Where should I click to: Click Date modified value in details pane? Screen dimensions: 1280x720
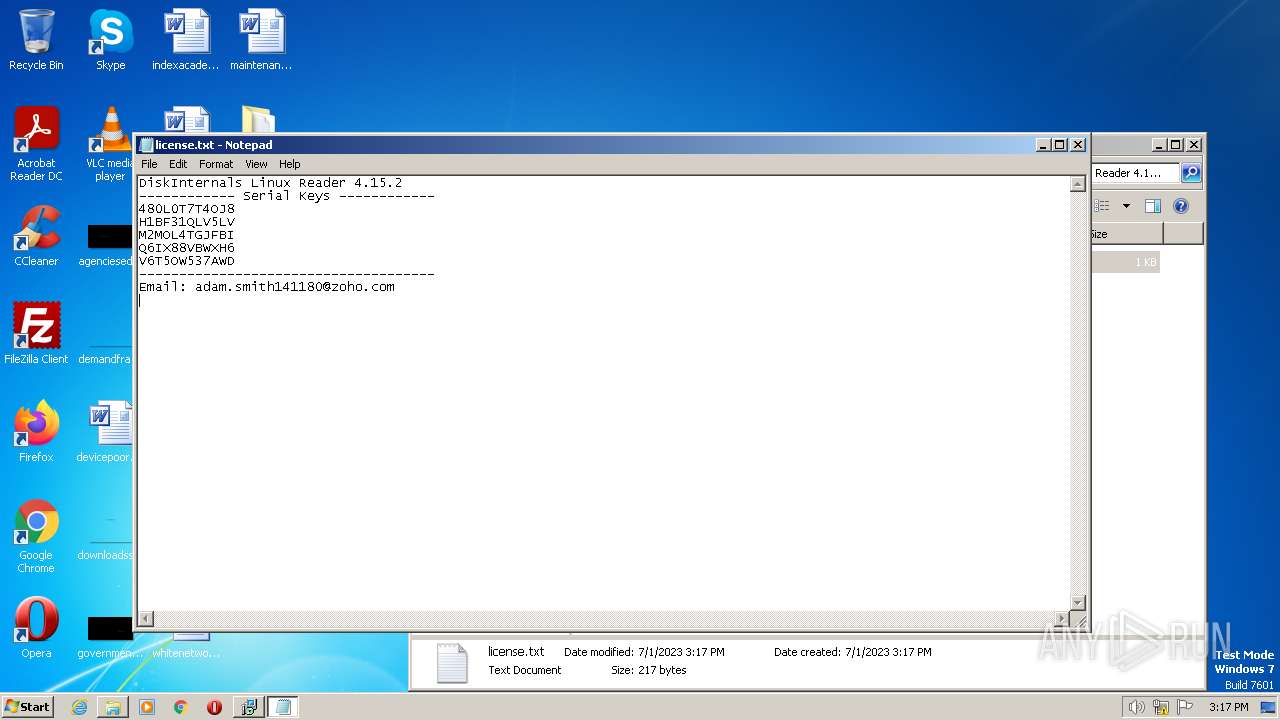pyautogui.click(x=681, y=652)
